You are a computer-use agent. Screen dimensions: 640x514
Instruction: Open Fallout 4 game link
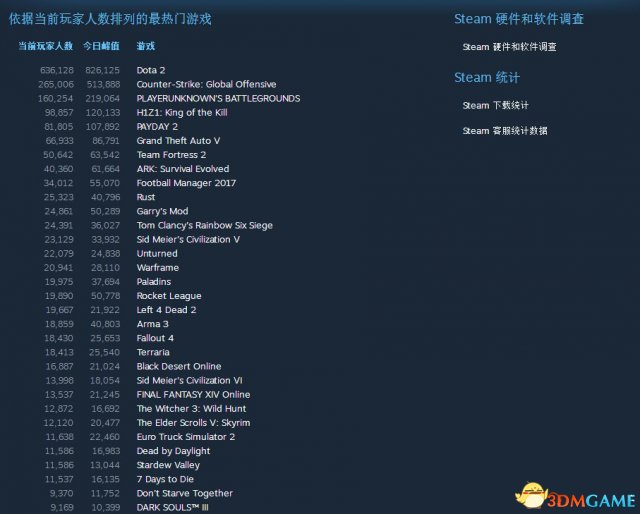click(x=155, y=338)
